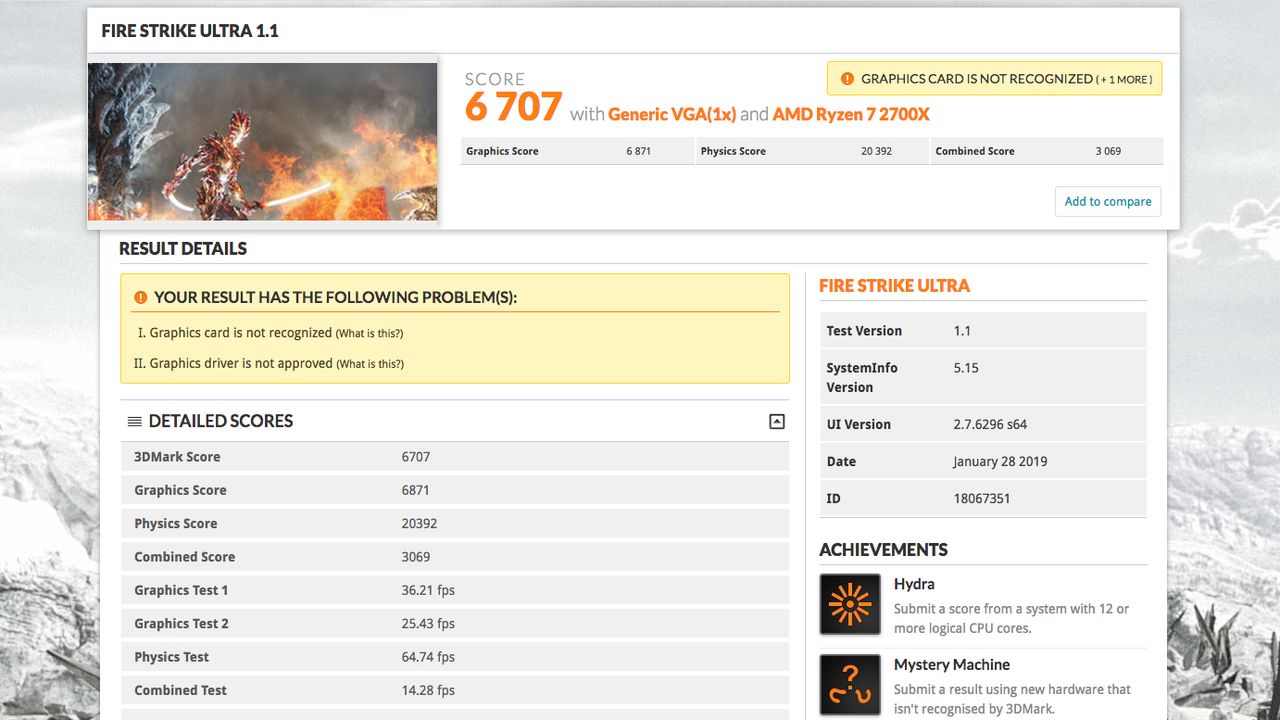Click the Fire Strike benchmark thumbnail
The image size is (1280, 720).
coord(263,142)
